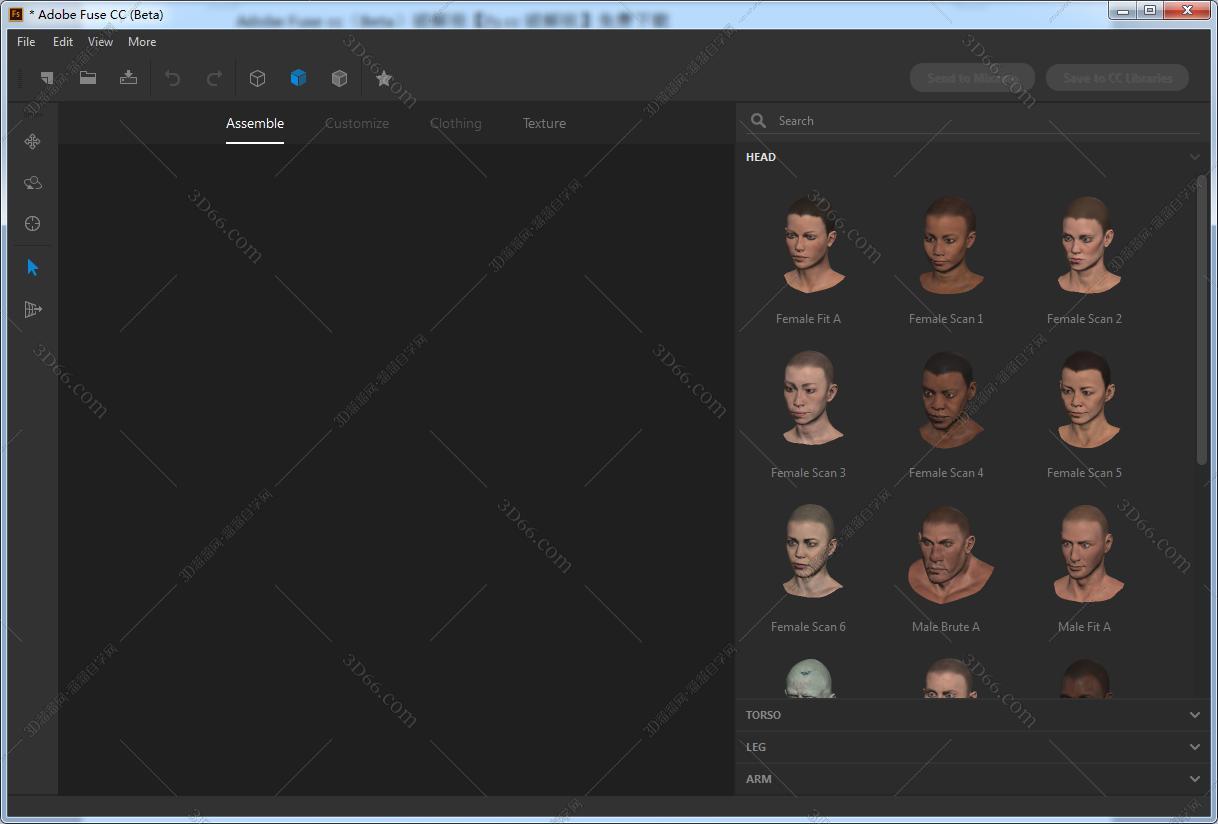Image resolution: width=1218 pixels, height=824 pixels.
Task: Click the star favorites icon in toolbar
Action: click(x=384, y=78)
